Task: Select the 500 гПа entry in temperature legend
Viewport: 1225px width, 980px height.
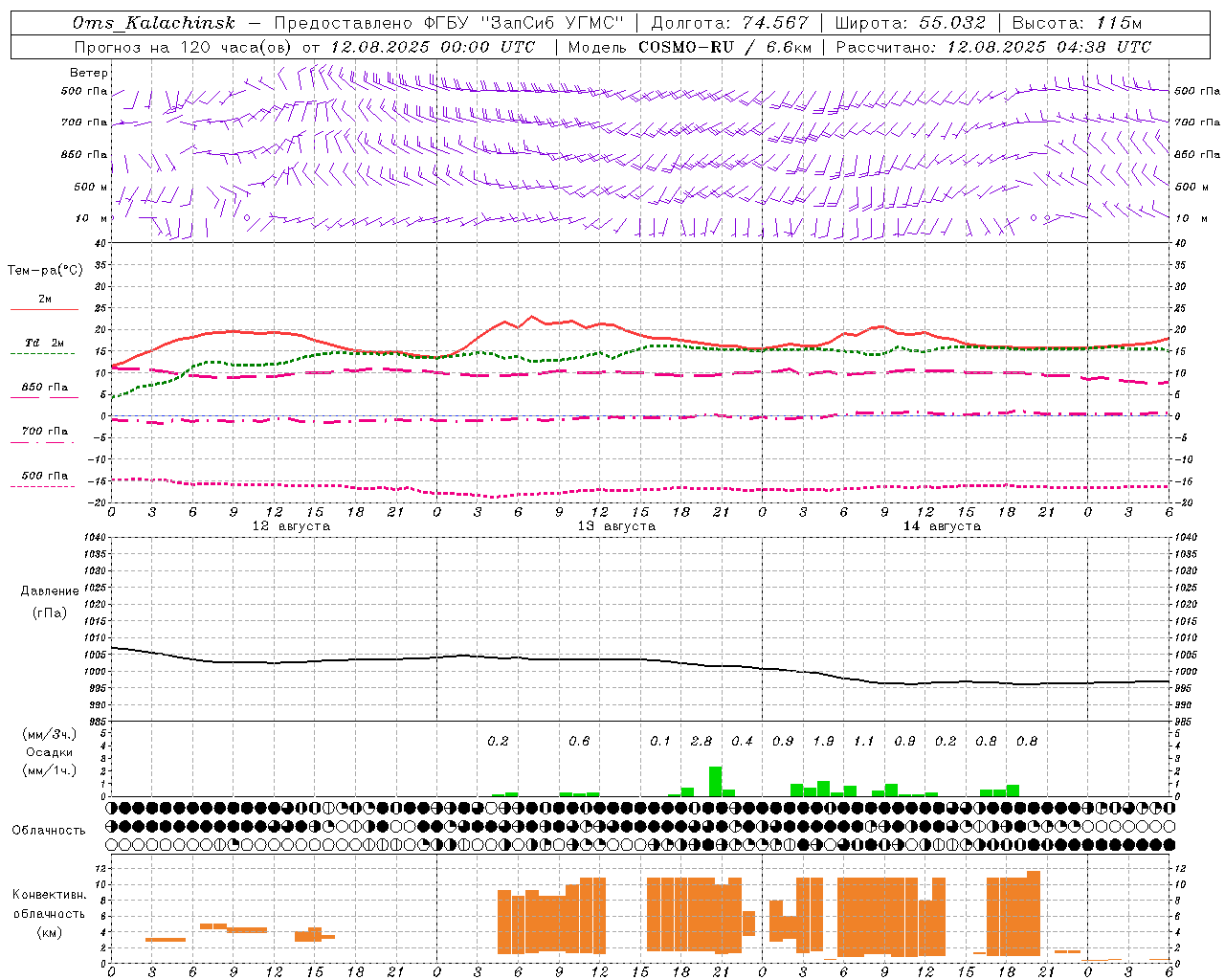Action: pos(45,476)
